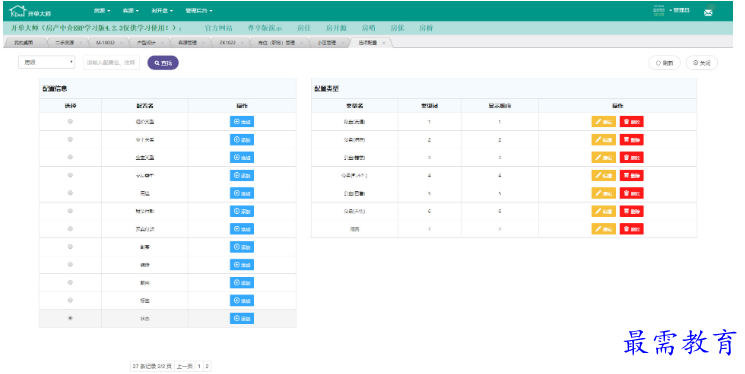
Task: Edit the config type with variable value 3
Action: [603, 157]
